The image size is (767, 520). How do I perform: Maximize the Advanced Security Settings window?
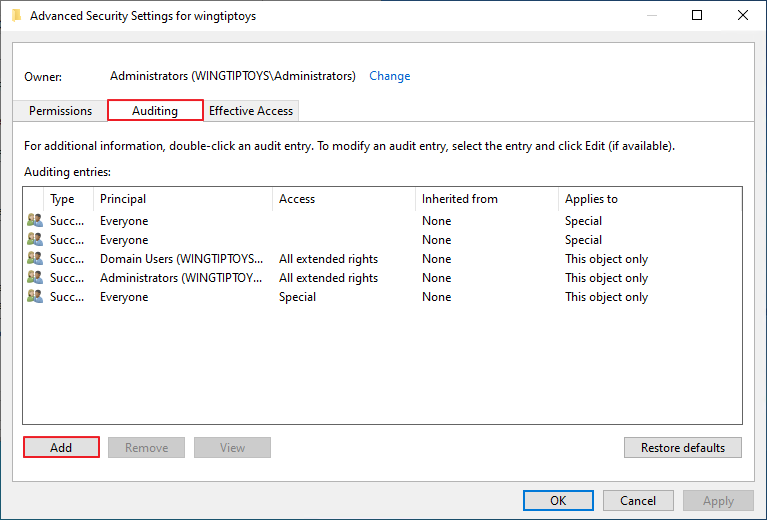coord(697,15)
